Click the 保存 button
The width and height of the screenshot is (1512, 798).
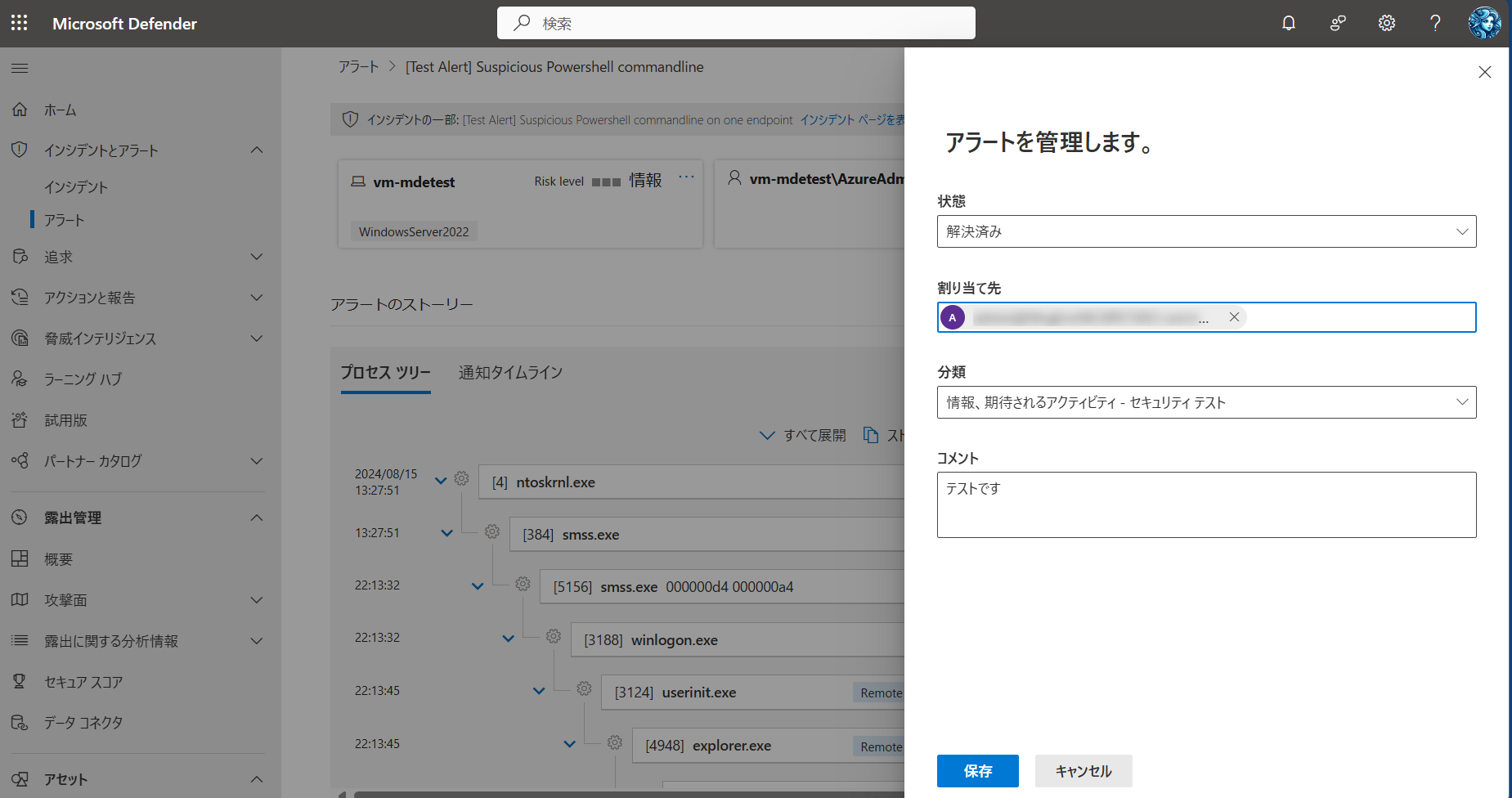point(977,771)
